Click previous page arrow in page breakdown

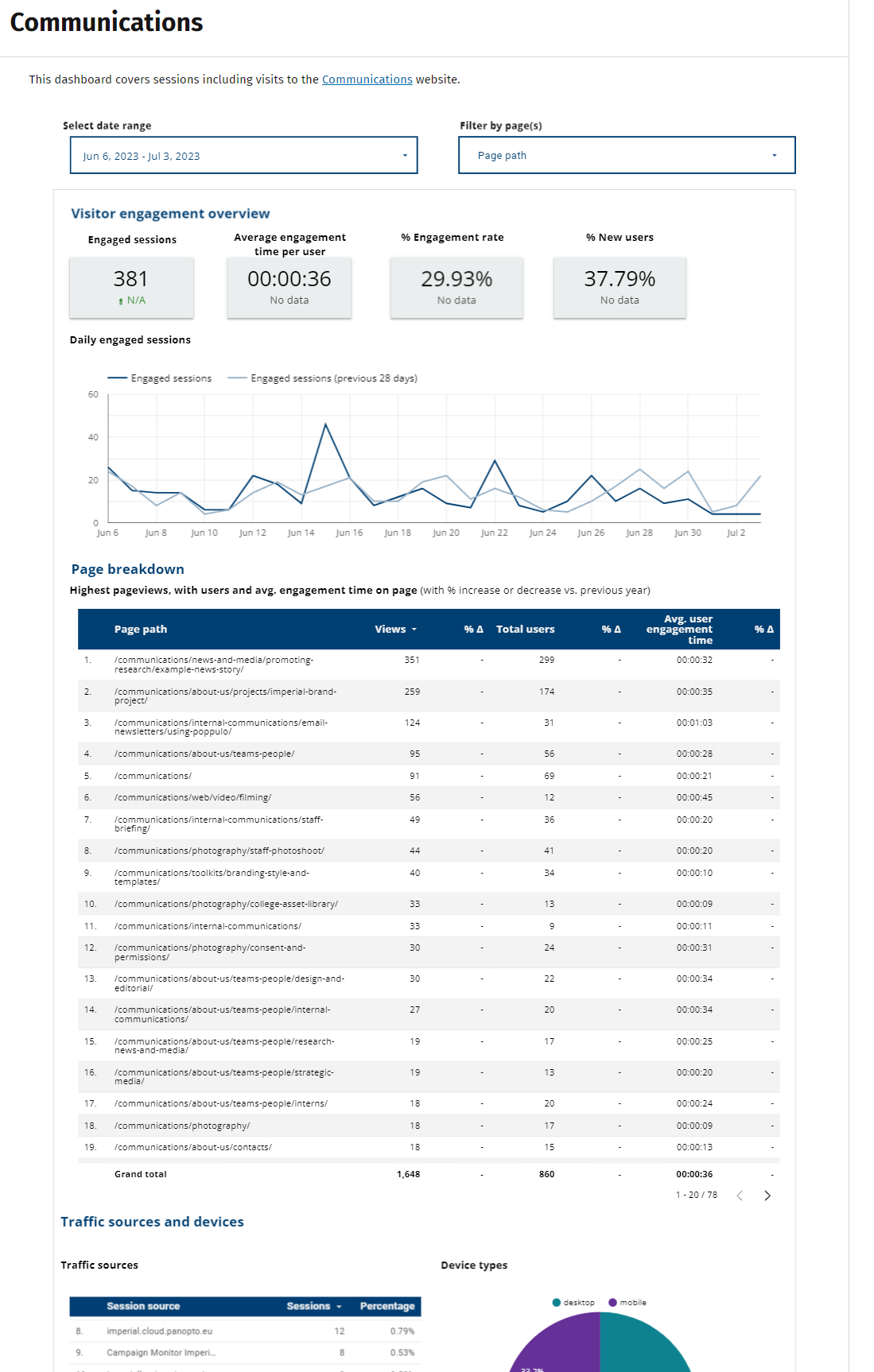(740, 1196)
